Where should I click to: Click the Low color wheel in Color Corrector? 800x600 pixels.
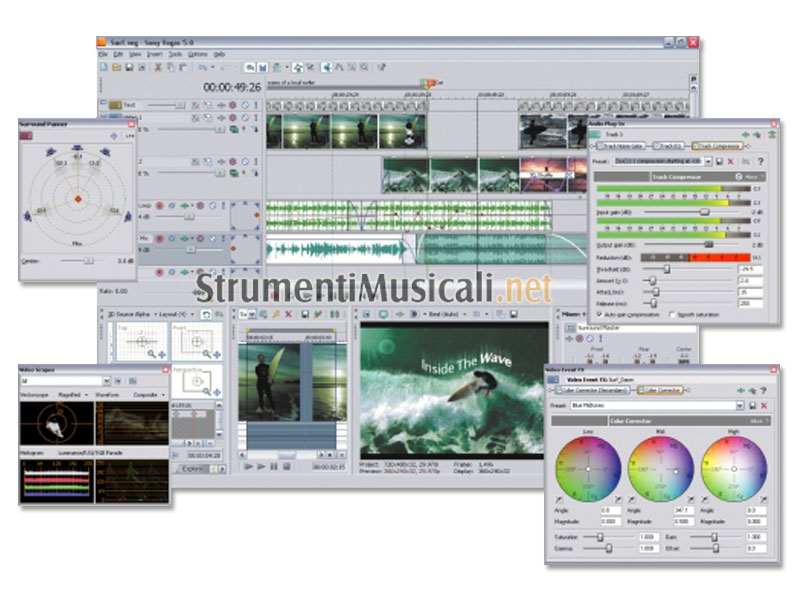tap(588, 468)
